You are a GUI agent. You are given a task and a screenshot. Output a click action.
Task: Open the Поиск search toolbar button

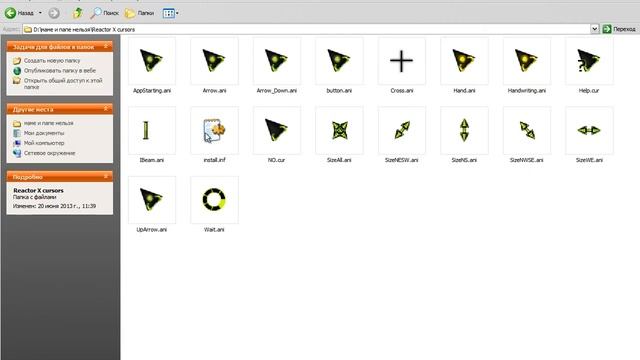104,13
